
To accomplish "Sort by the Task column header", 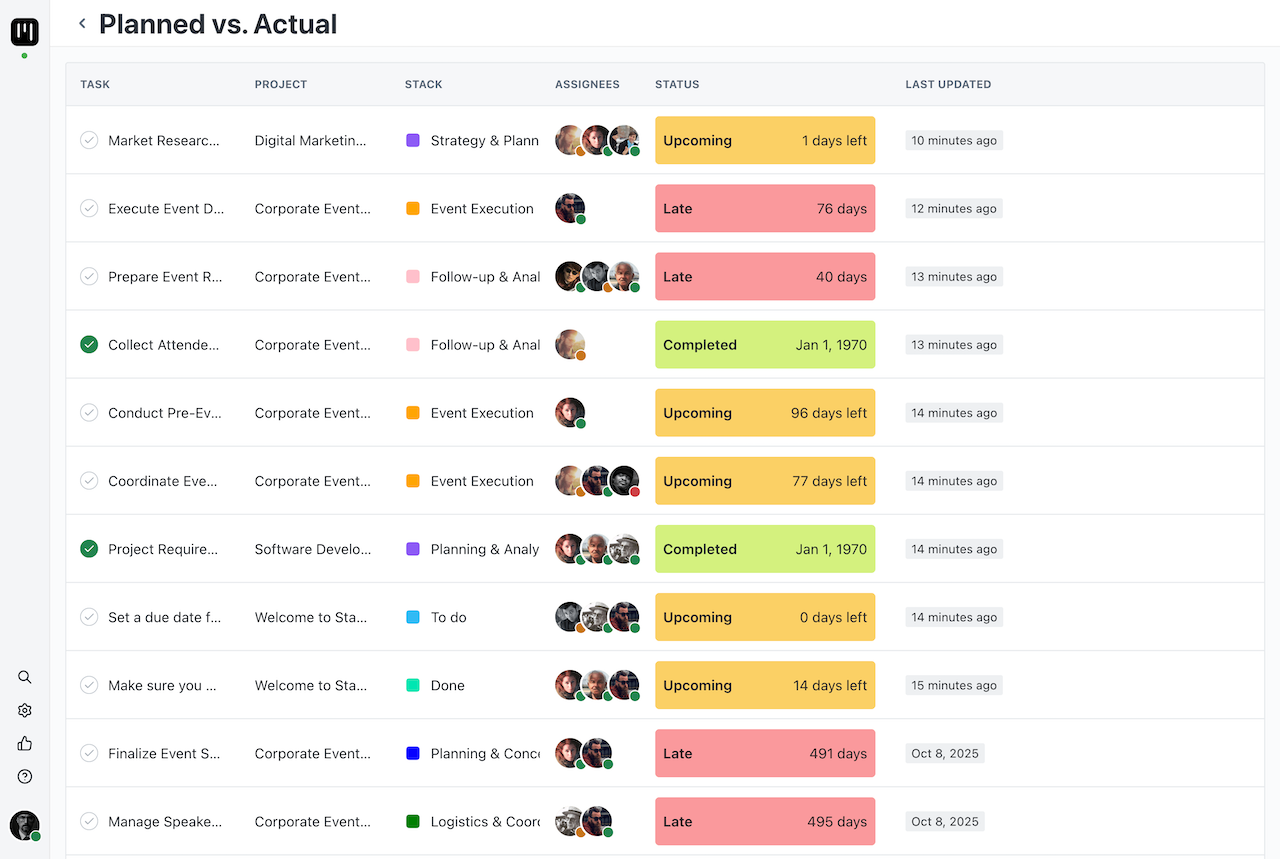I will pyautogui.click(x=95, y=85).
